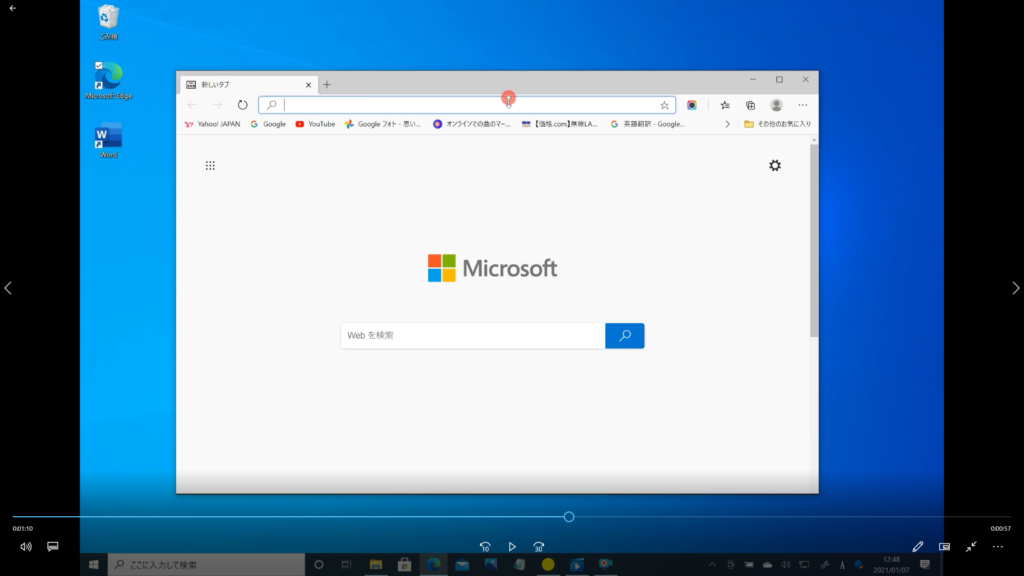Open the subtitles and captions menu
The image size is (1024, 576).
pyautogui.click(x=53, y=547)
